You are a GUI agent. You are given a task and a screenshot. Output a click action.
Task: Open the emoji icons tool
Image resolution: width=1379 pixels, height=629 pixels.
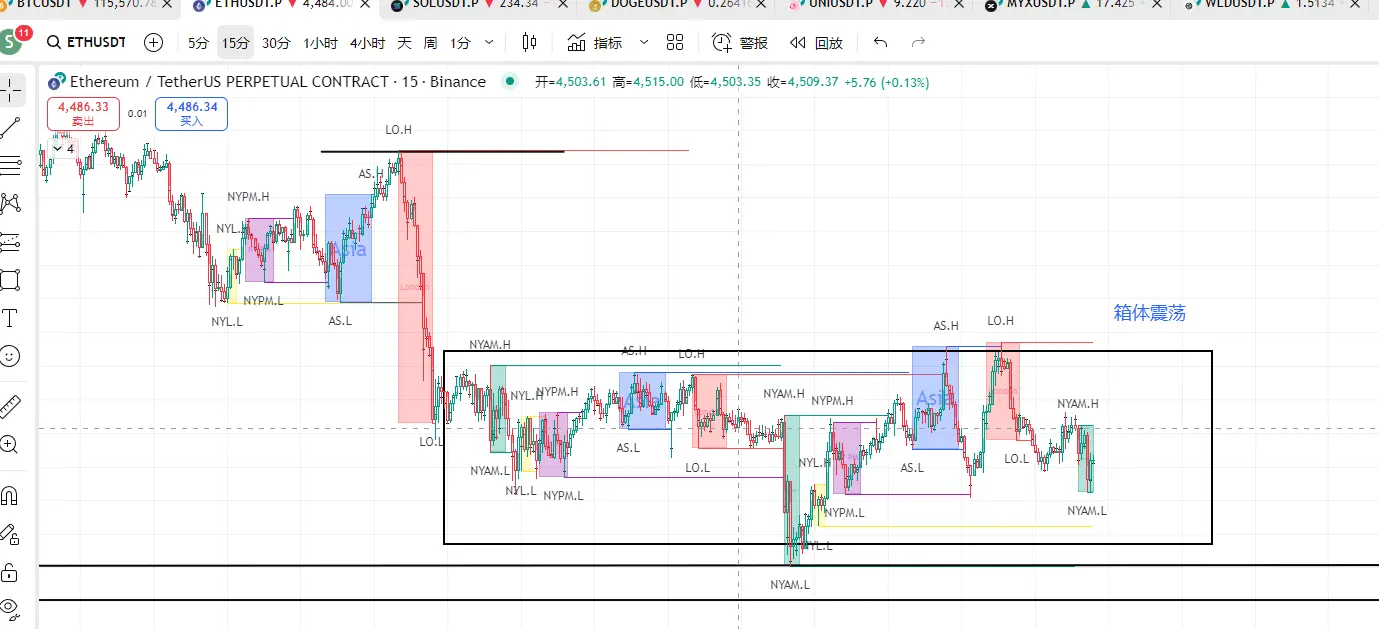11,356
